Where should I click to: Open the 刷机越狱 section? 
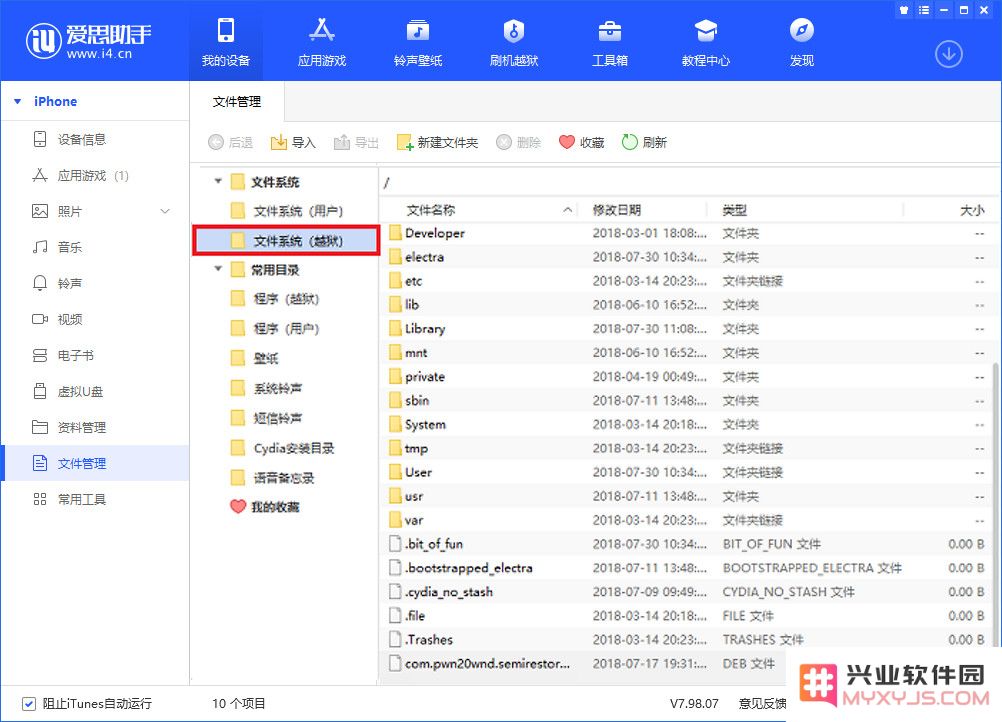(x=513, y=42)
